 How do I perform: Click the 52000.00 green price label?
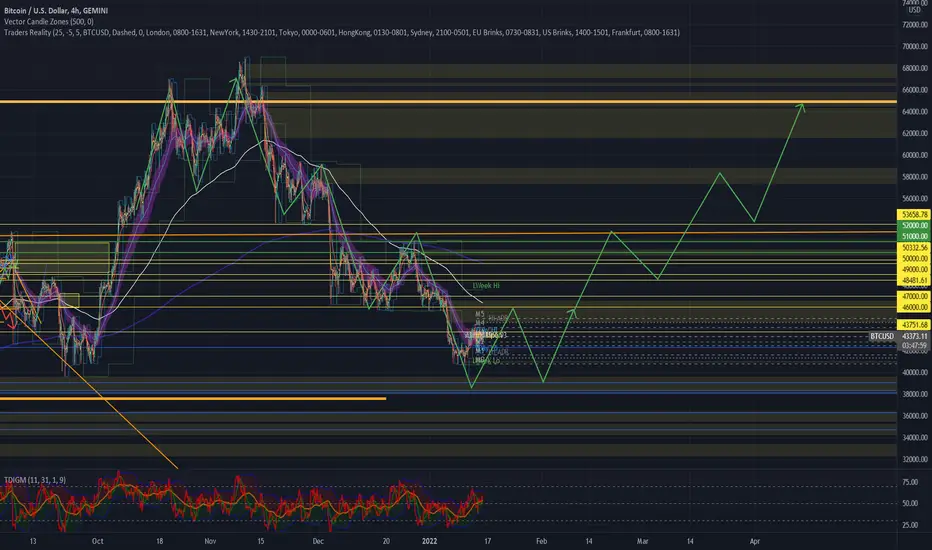(x=914, y=225)
